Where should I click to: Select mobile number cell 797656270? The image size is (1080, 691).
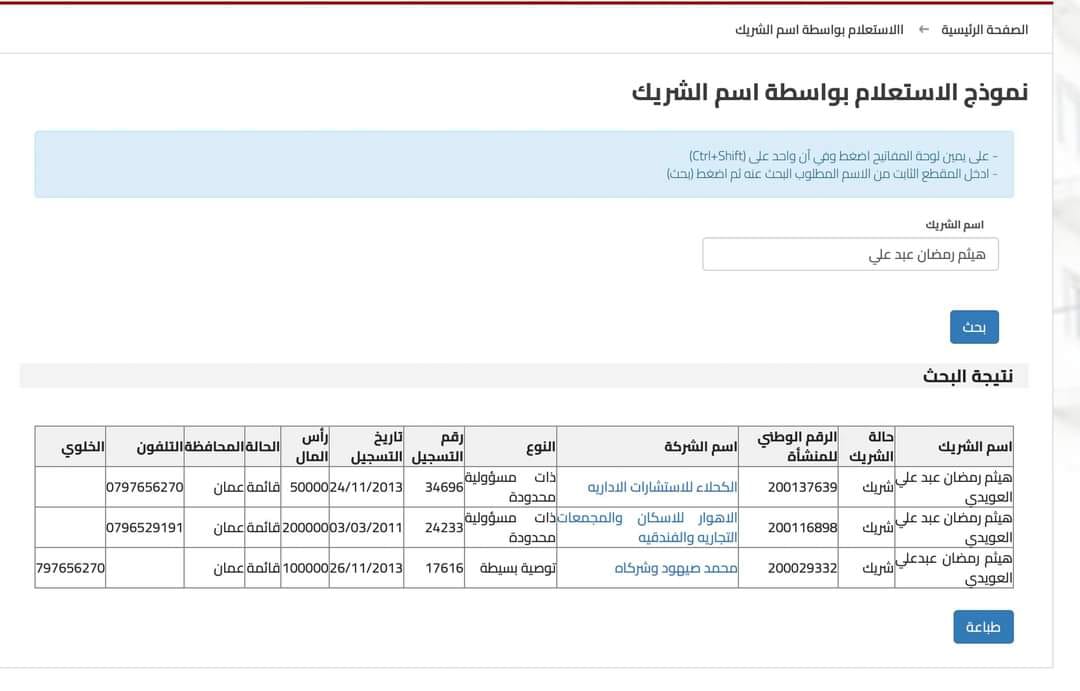[x=71, y=567]
